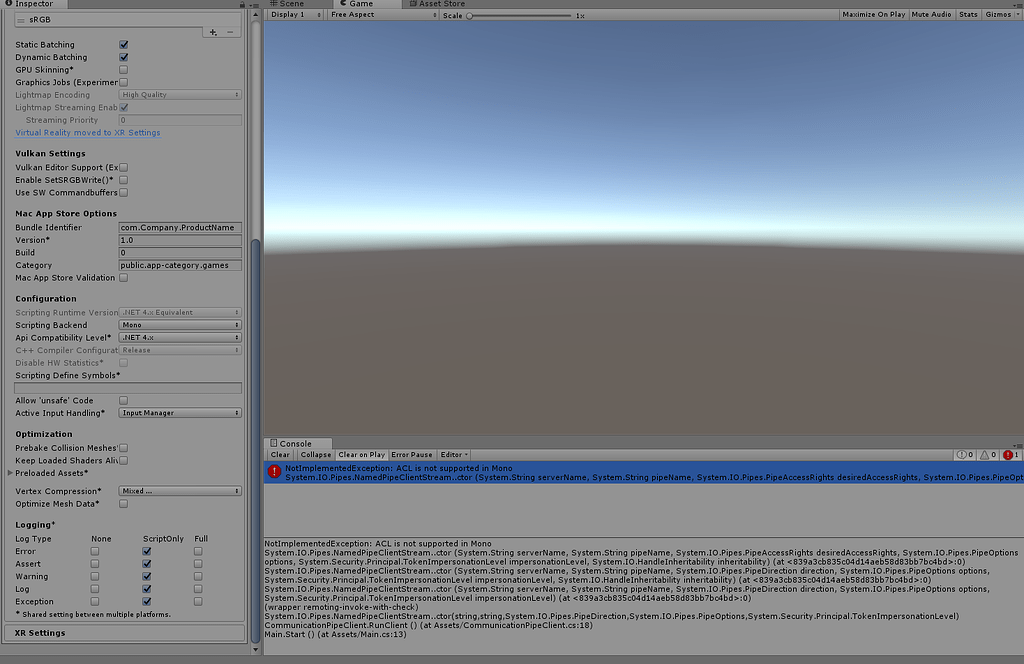Click the Clear button in Console
This screenshot has height=664, width=1024.
[x=279, y=454]
